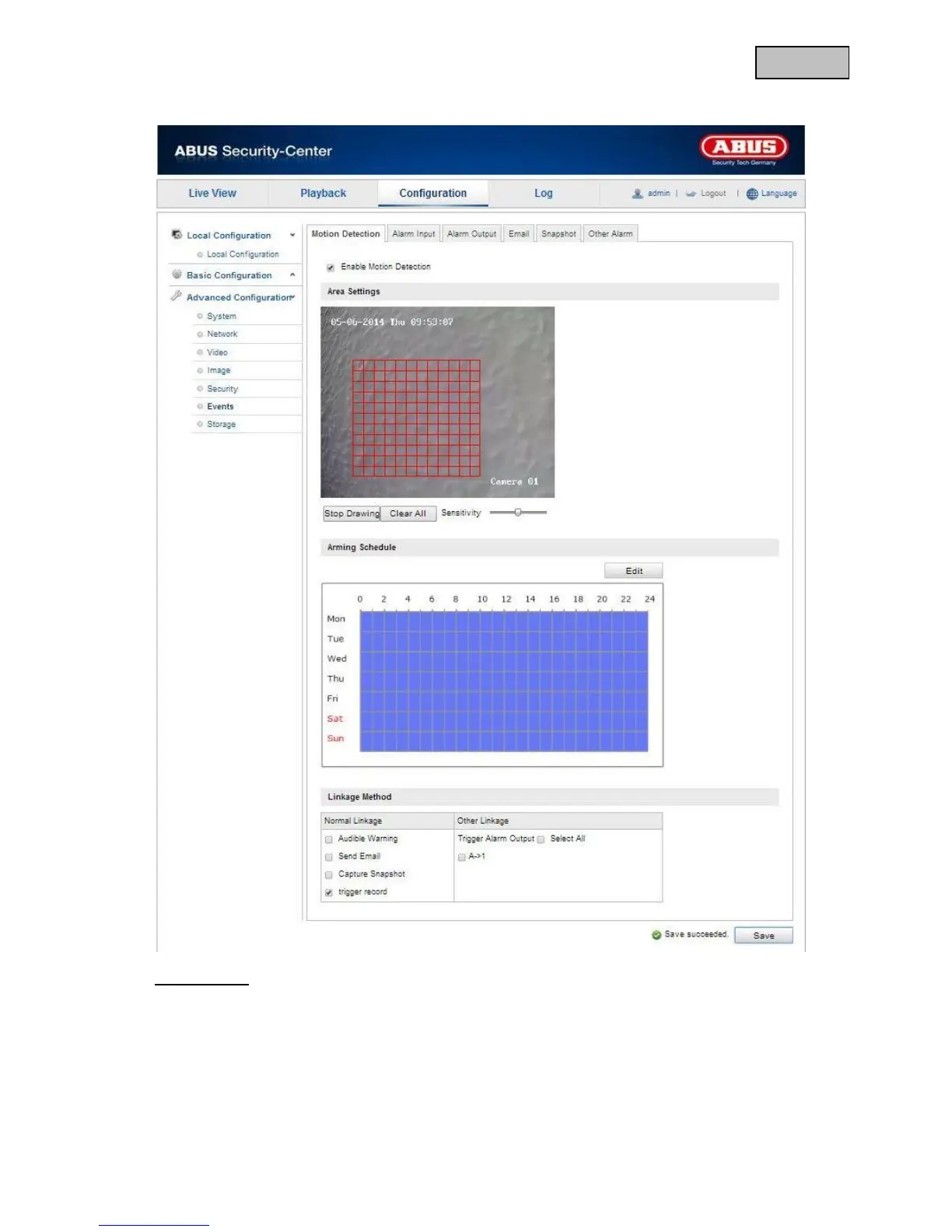The image size is (952, 1232).
Task: Switch to the Alarm Output tab
Action: (x=471, y=234)
